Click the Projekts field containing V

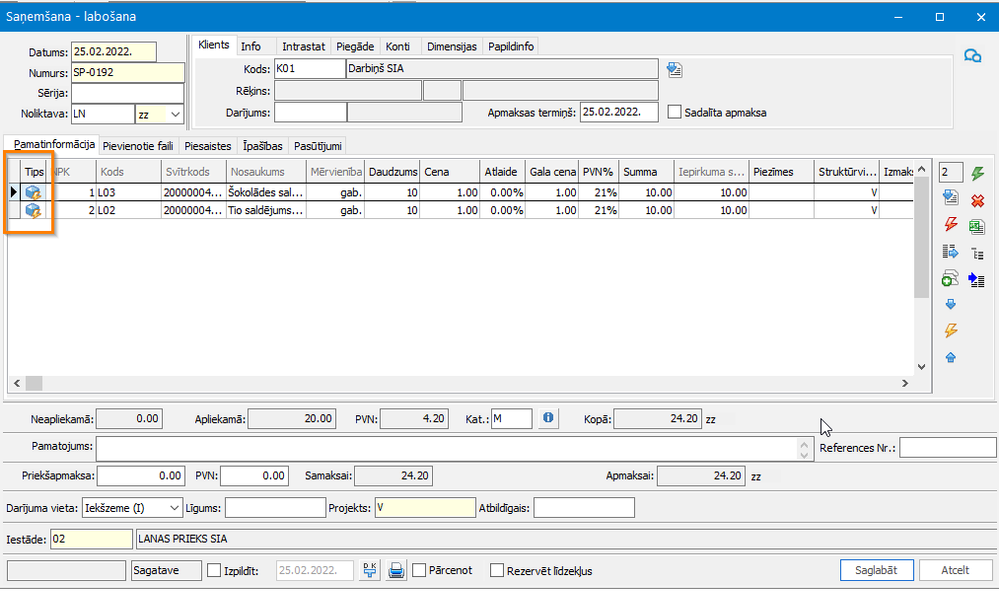(425, 508)
